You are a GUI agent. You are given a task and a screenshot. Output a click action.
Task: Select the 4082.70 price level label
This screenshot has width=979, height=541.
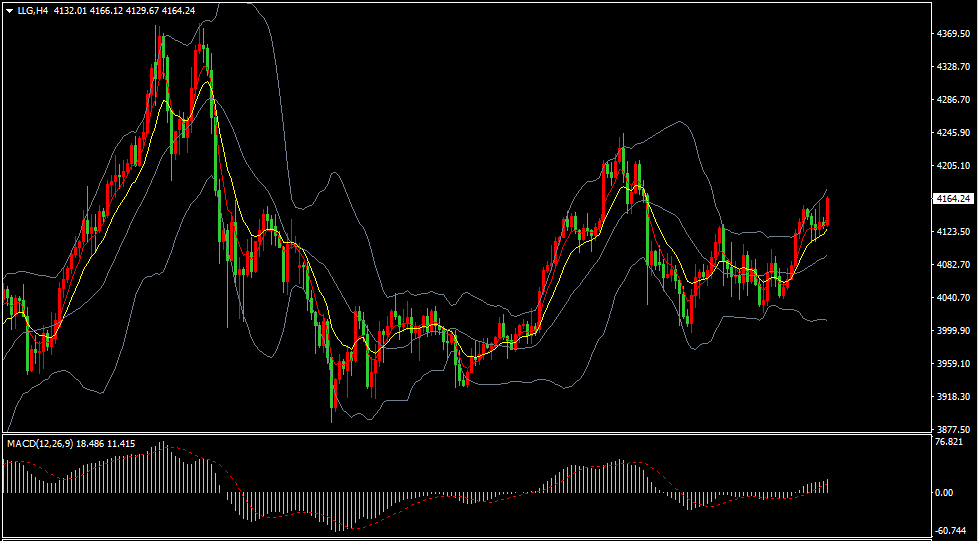(x=953, y=264)
